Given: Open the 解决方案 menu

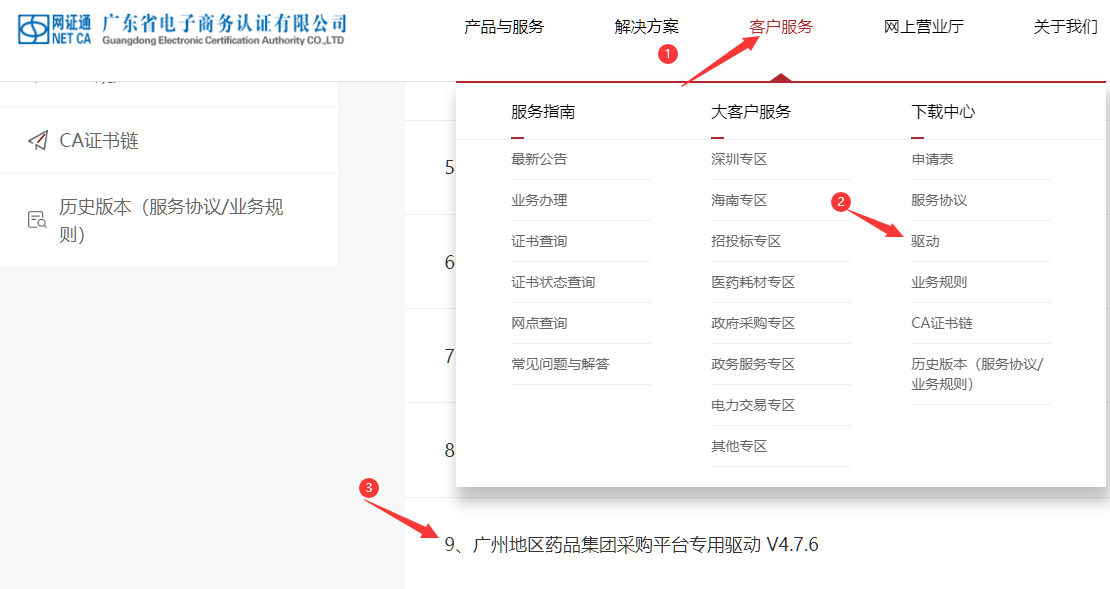Looking at the screenshot, I should [646, 27].
